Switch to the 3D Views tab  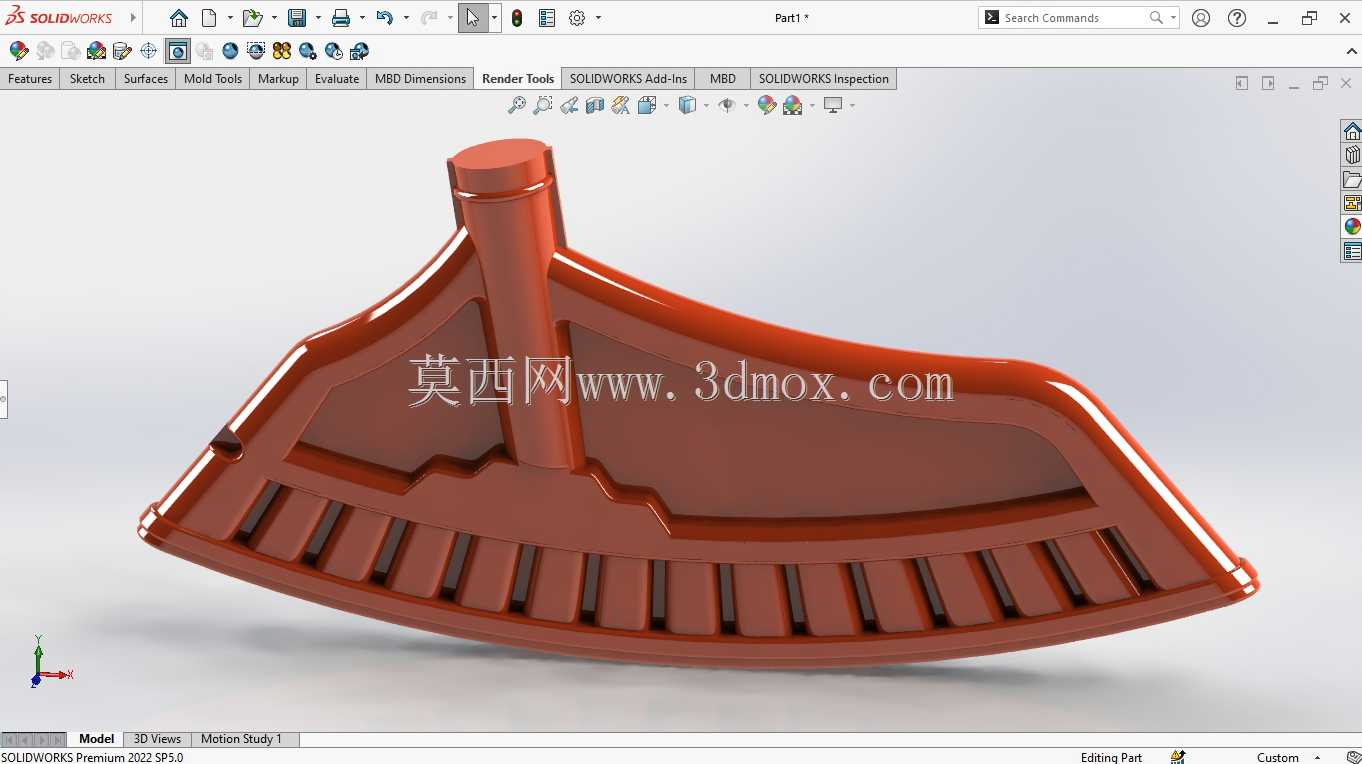157,739
